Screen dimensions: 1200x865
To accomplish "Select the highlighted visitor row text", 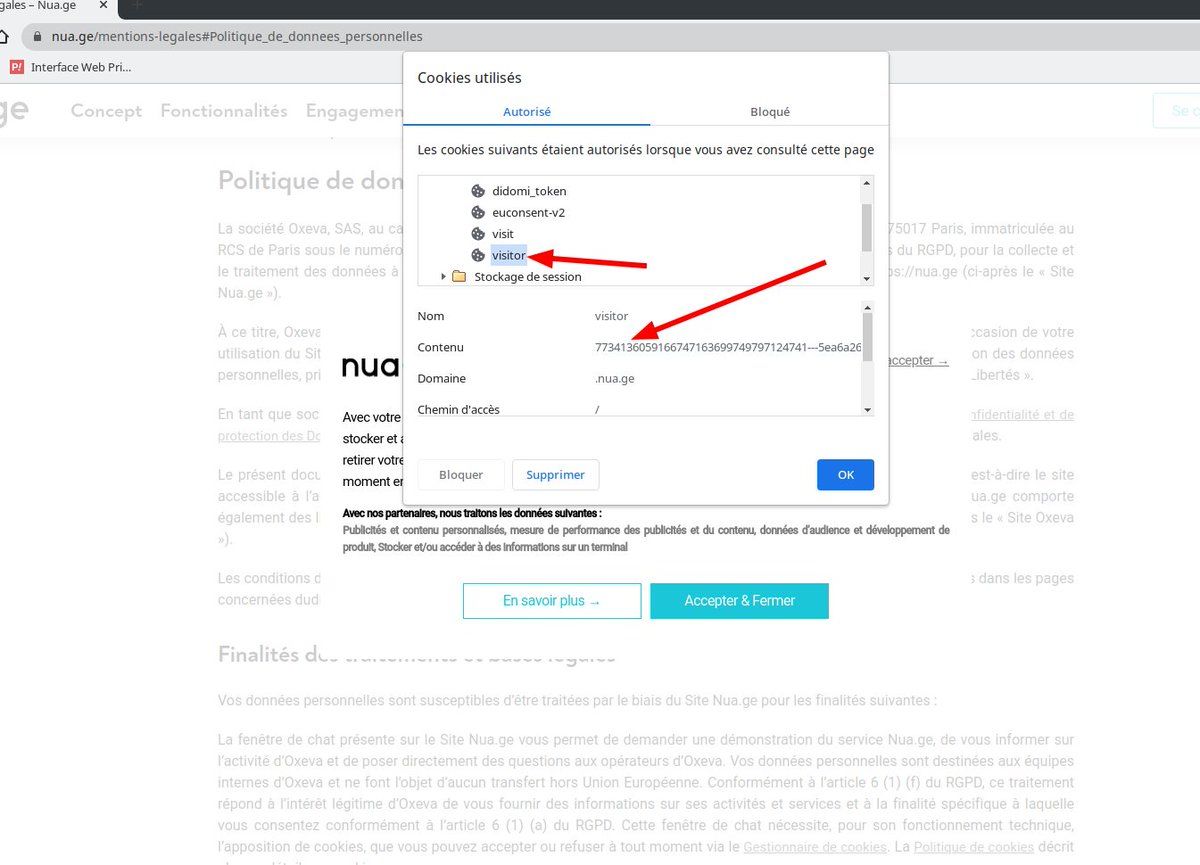I will pos(508,256).
